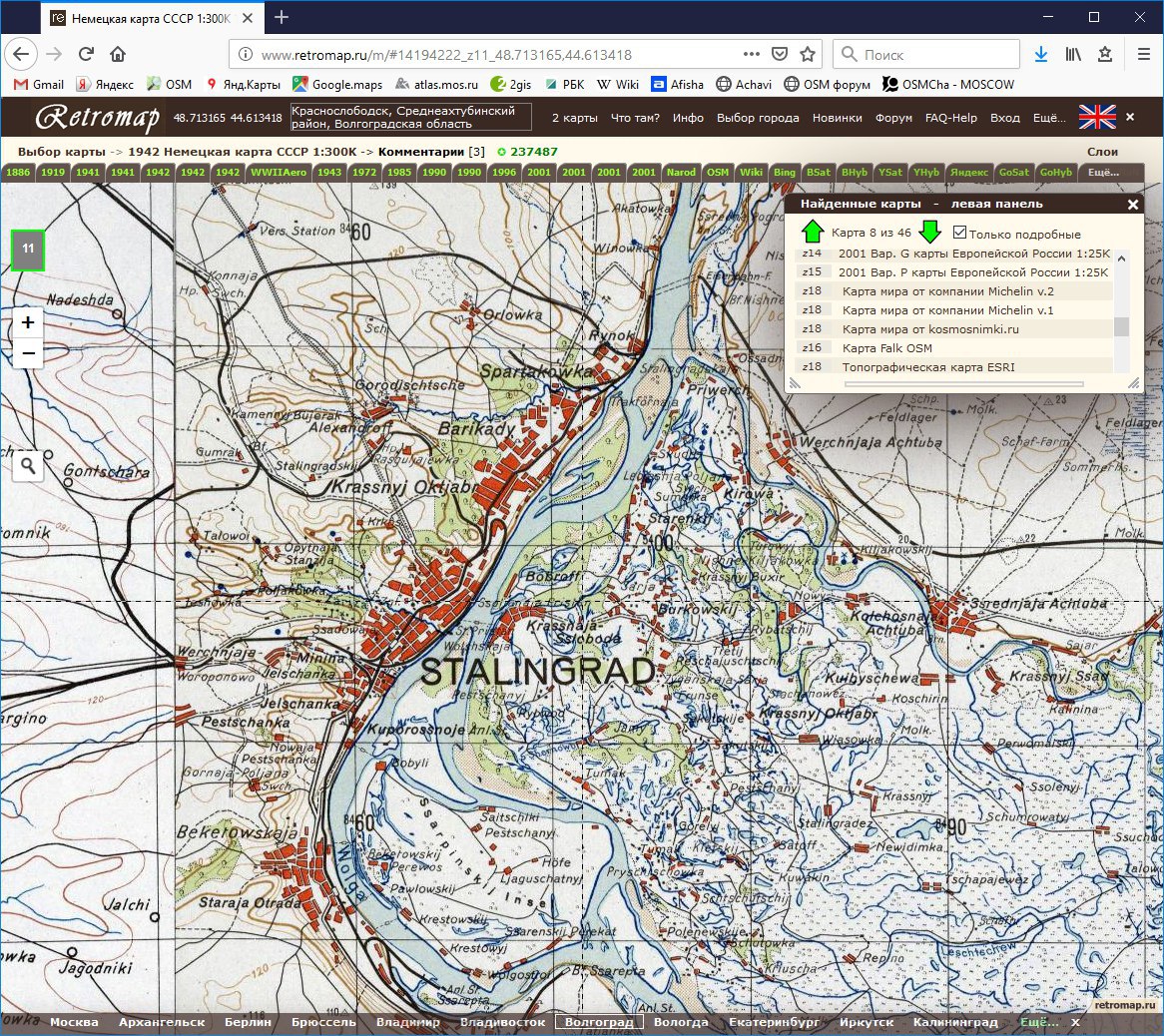
Task: Open the 2 карты menu item
Action: (575, 117)
